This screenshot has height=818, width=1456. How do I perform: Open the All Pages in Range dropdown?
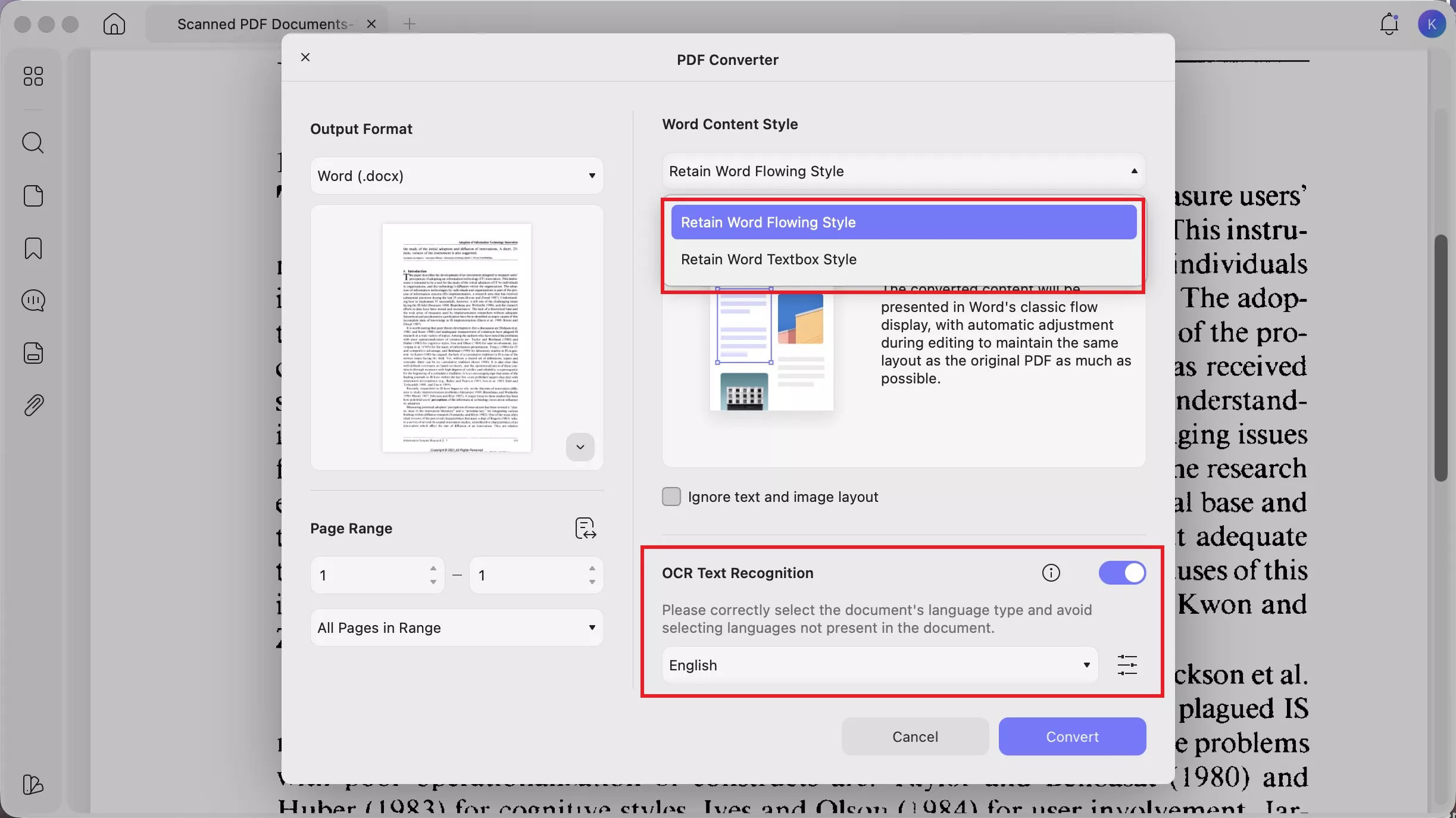pos(457,627)
